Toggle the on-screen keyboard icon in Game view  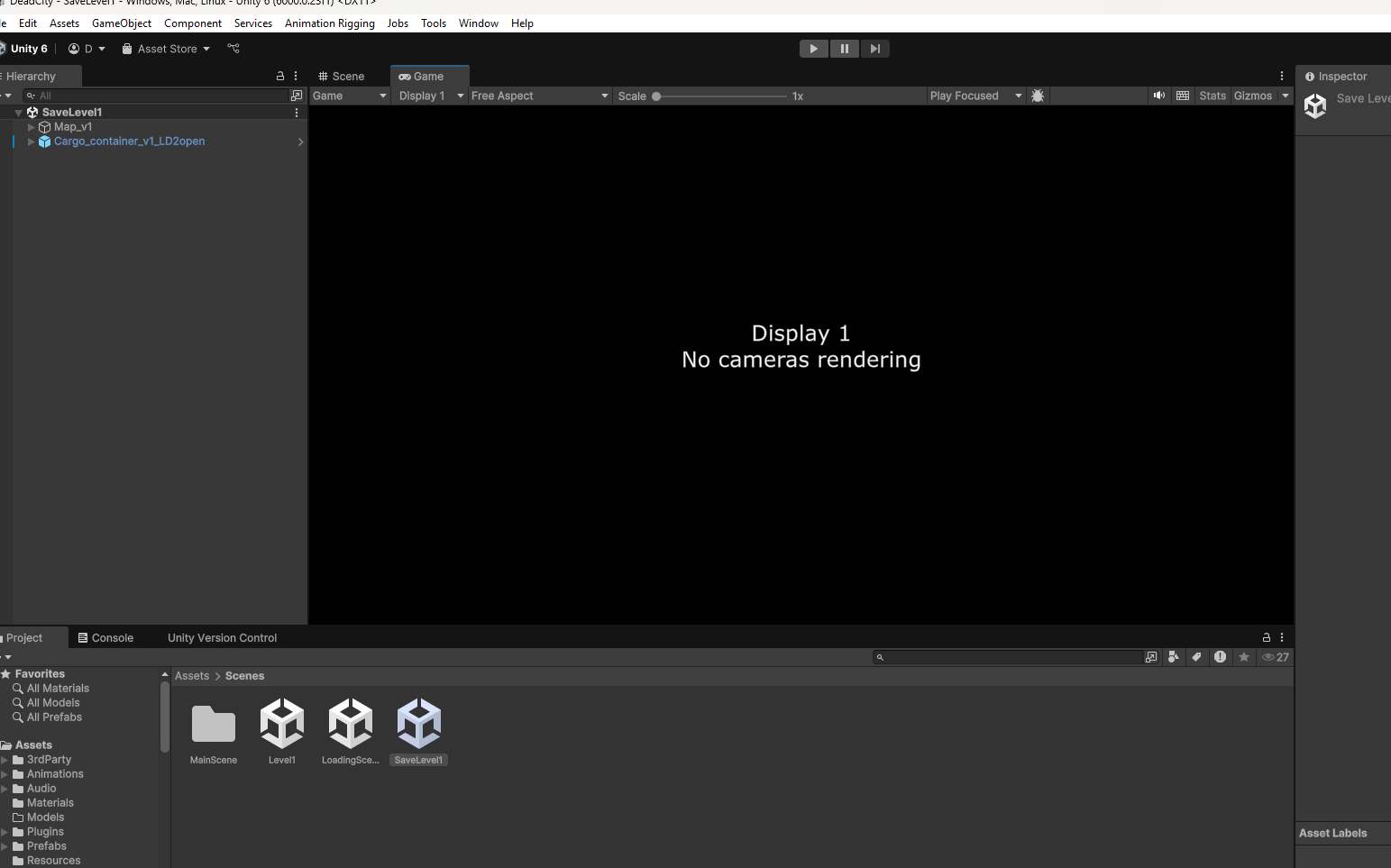coord(1182,96)
